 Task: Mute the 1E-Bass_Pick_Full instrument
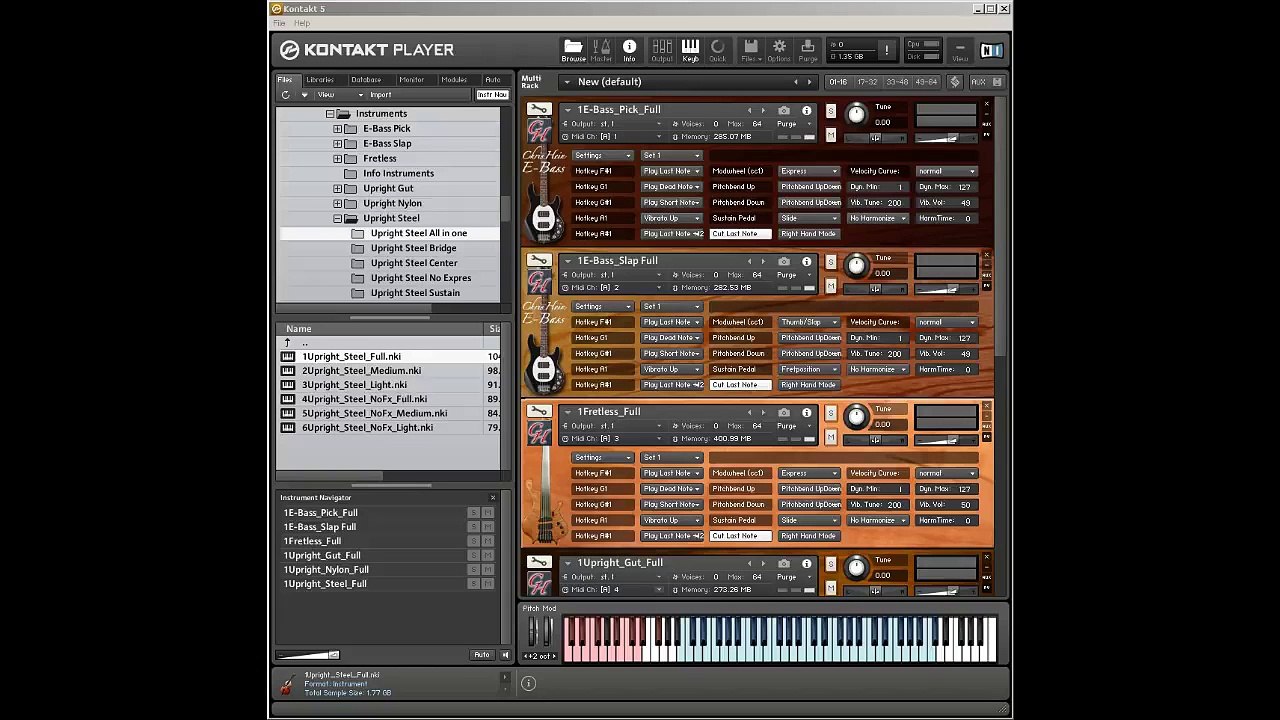coord(830,135)
